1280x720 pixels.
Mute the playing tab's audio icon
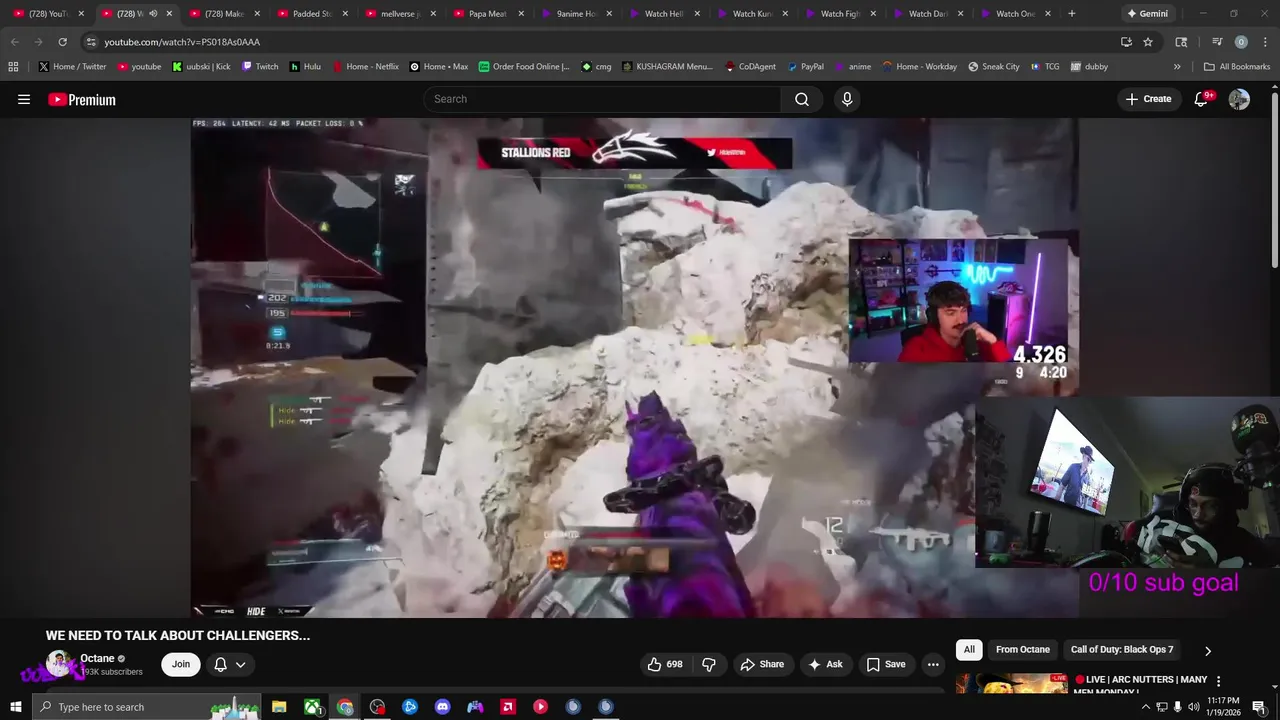tap(152, 14)
